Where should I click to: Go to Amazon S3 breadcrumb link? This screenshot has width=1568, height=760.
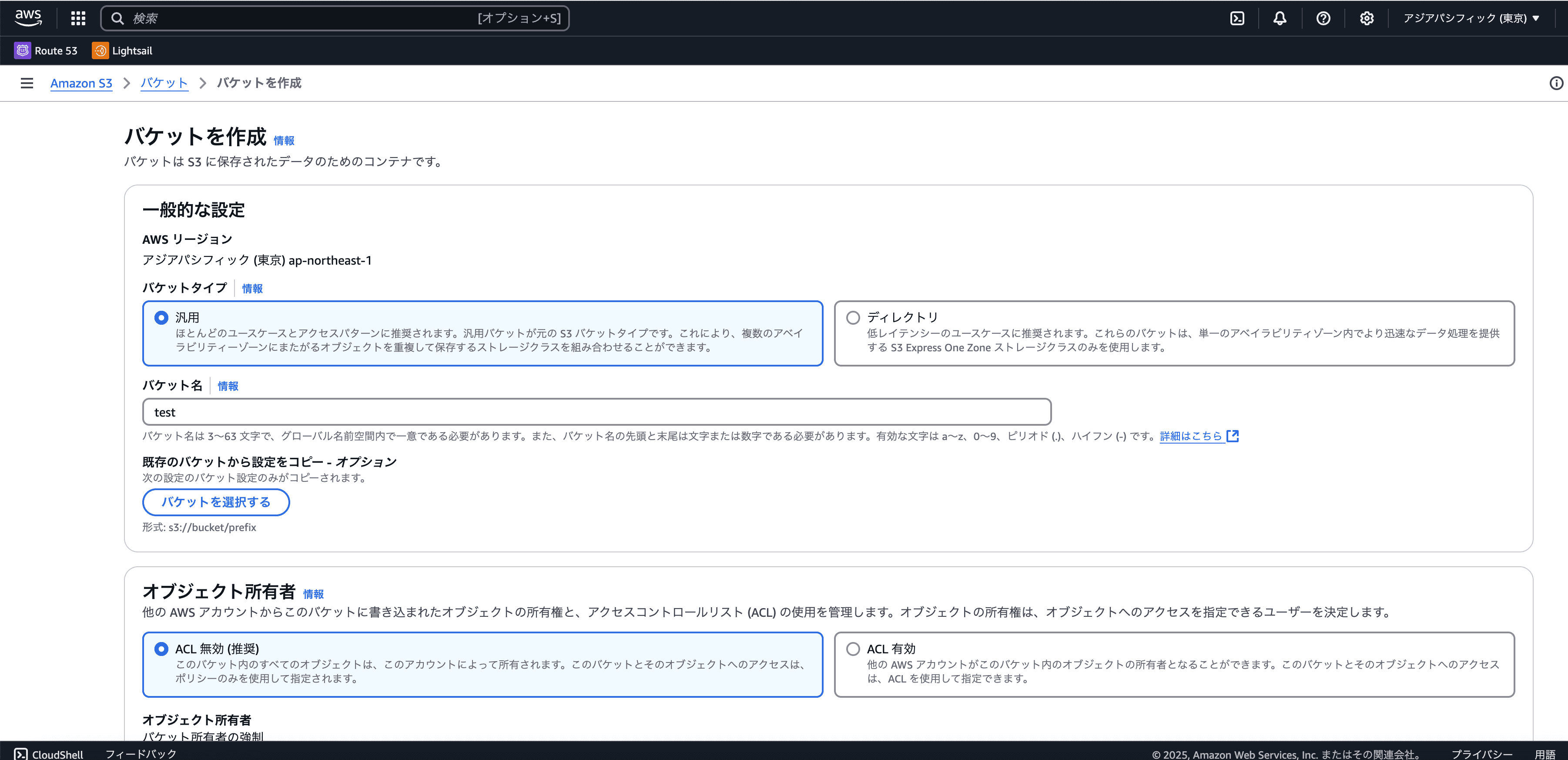pos(81,83)
